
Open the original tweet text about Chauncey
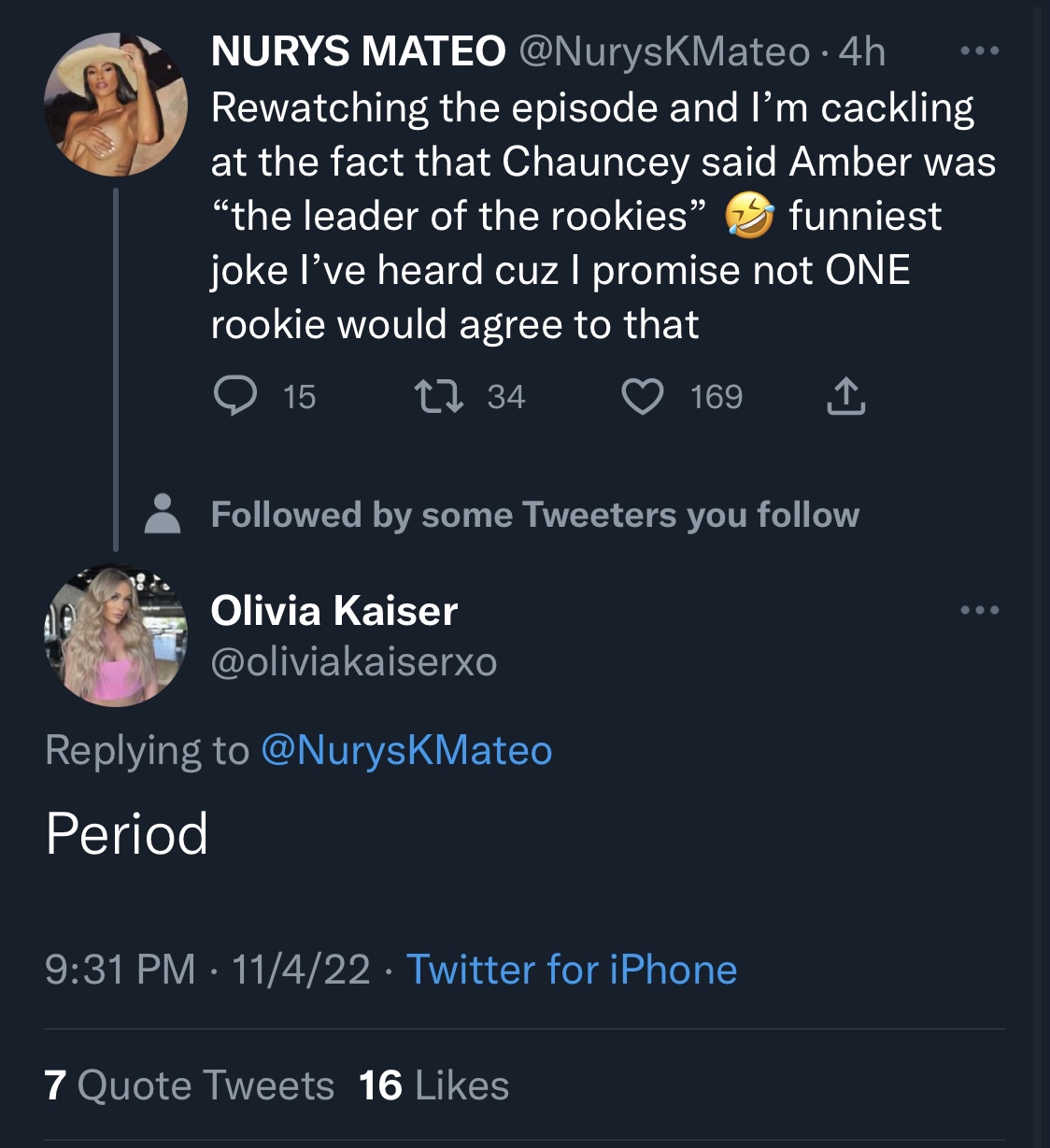[x=603, y=216]
